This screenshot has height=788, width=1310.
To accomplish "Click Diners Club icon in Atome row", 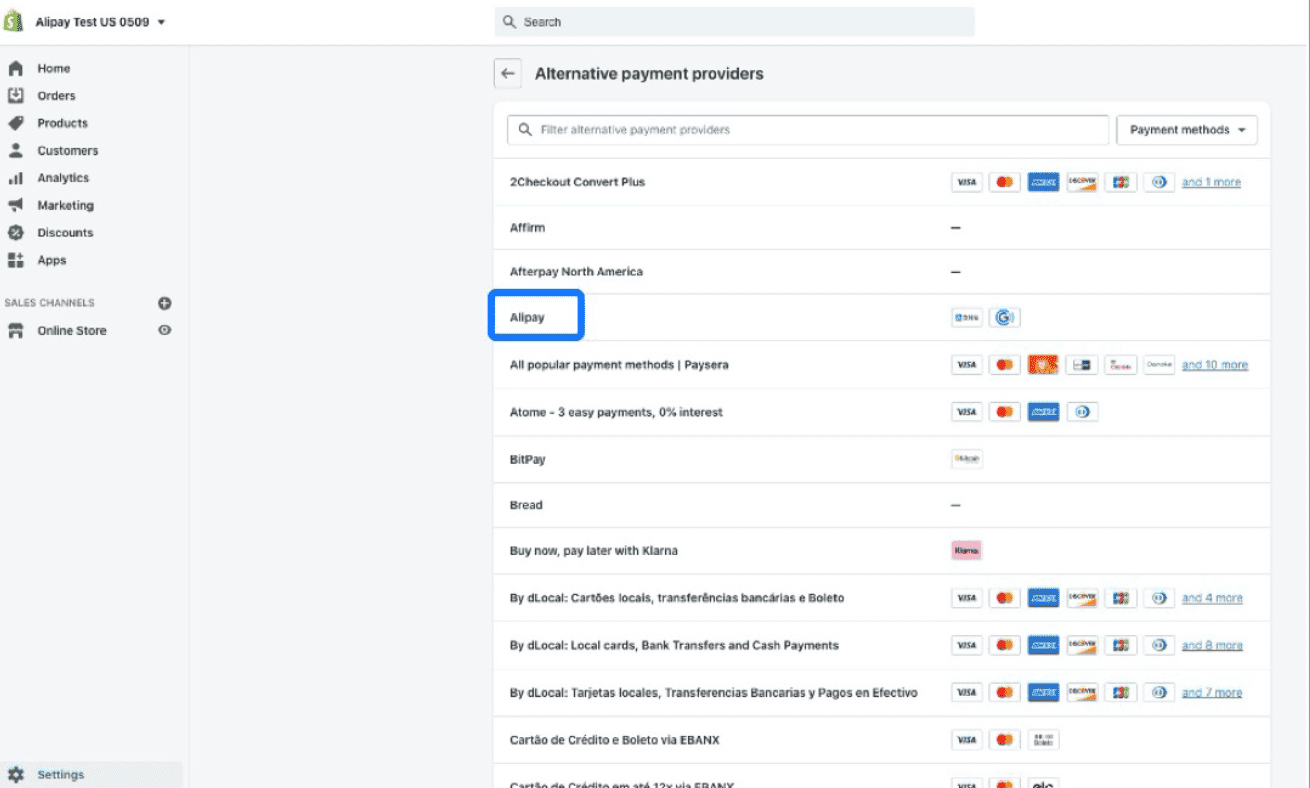I will point(1082,412).
